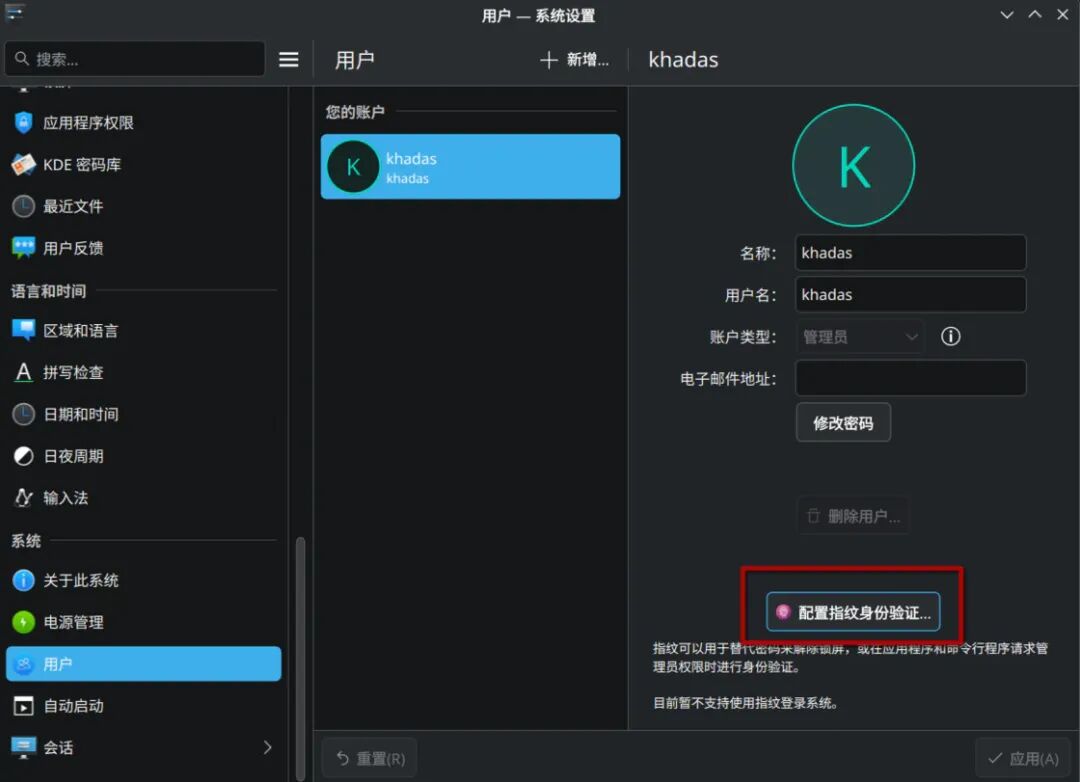
Task: Click the 电源管理 green power icon
Action: click(23, 622)
